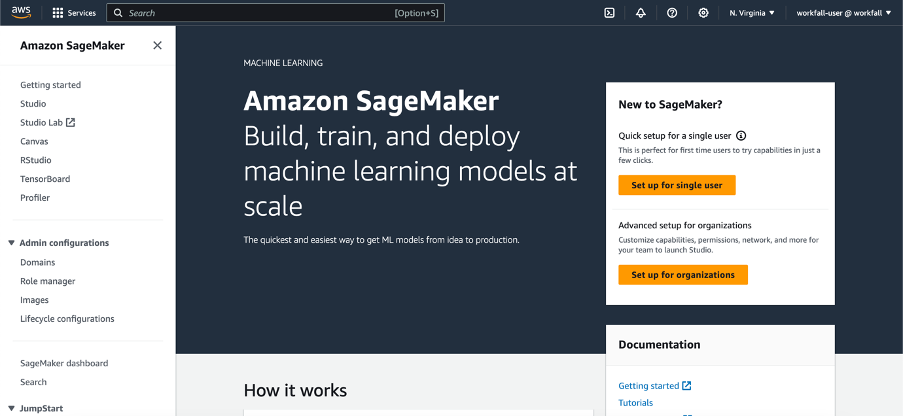Click the AWS logo home icon
Image resolution: width=904 pixels, height=416 pixels.
pos(21,13)
